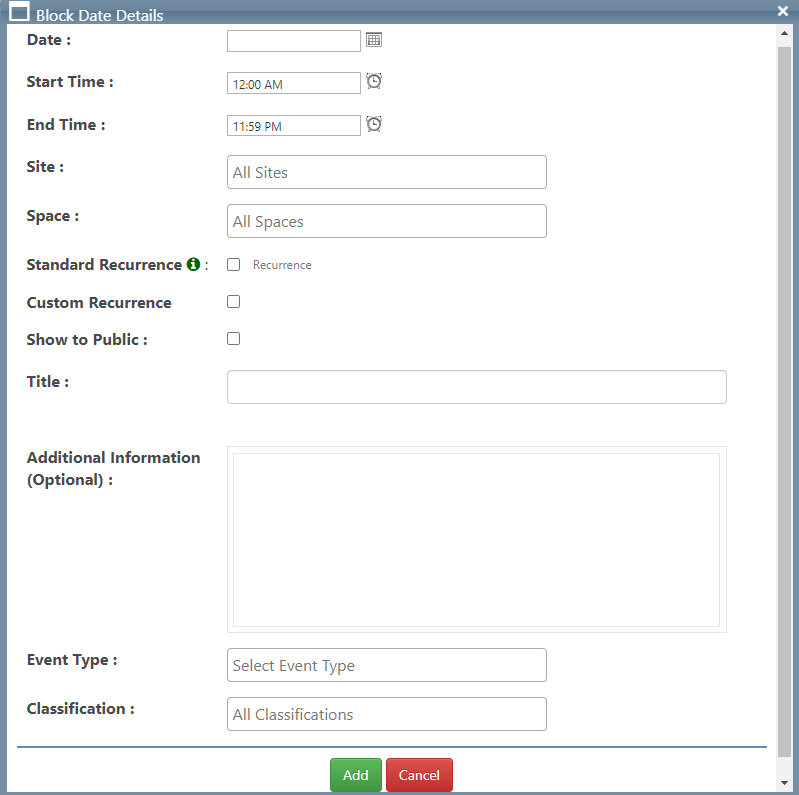Close the Block Date Details dialog

783,11
